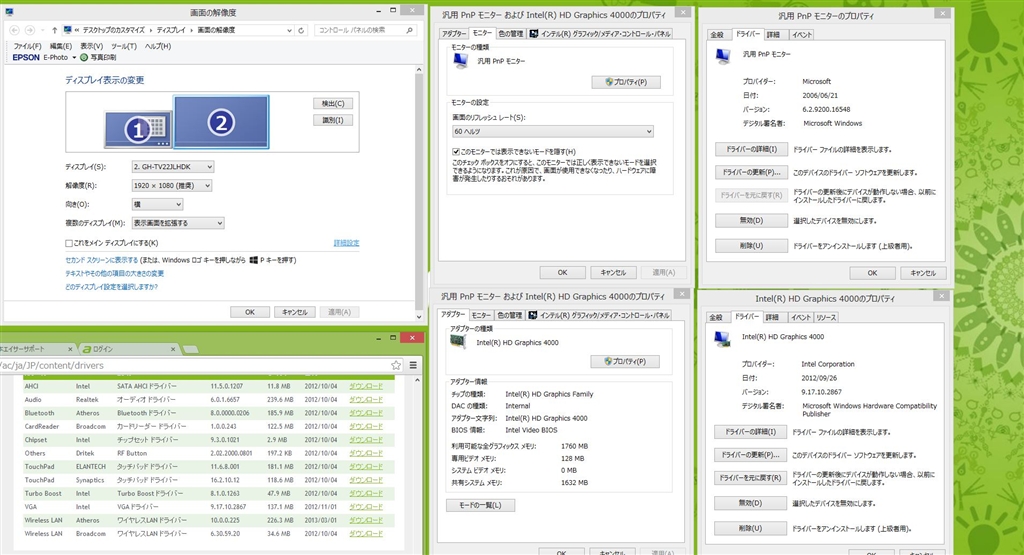Click the search magnifier in control panel
The width and height of the screenshot is (1024, 555).
tap(409, 30)
